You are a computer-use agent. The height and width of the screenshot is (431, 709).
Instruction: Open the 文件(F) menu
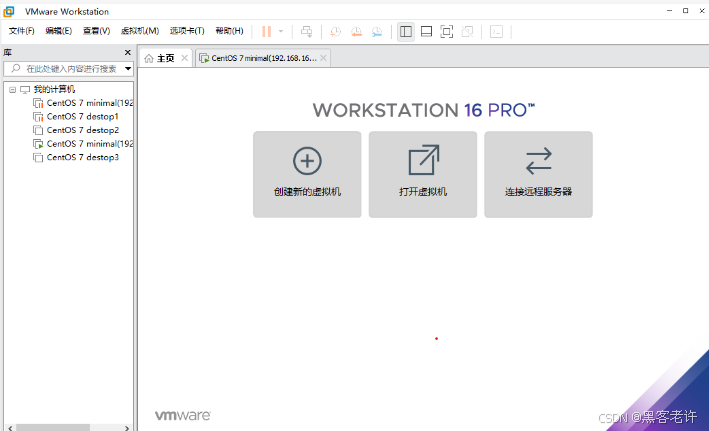tap(21, 31)
